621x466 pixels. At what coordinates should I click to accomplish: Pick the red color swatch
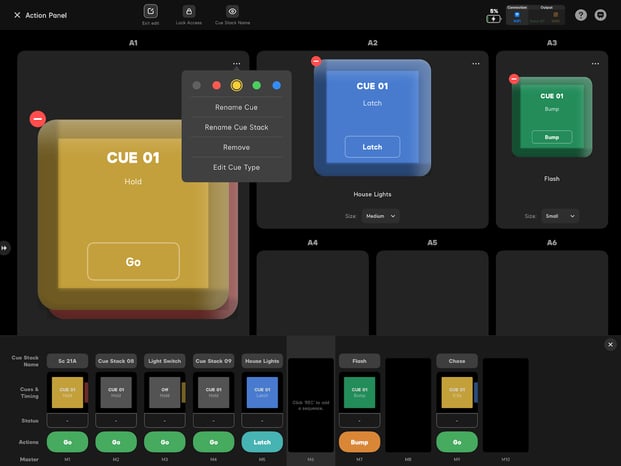217,85
